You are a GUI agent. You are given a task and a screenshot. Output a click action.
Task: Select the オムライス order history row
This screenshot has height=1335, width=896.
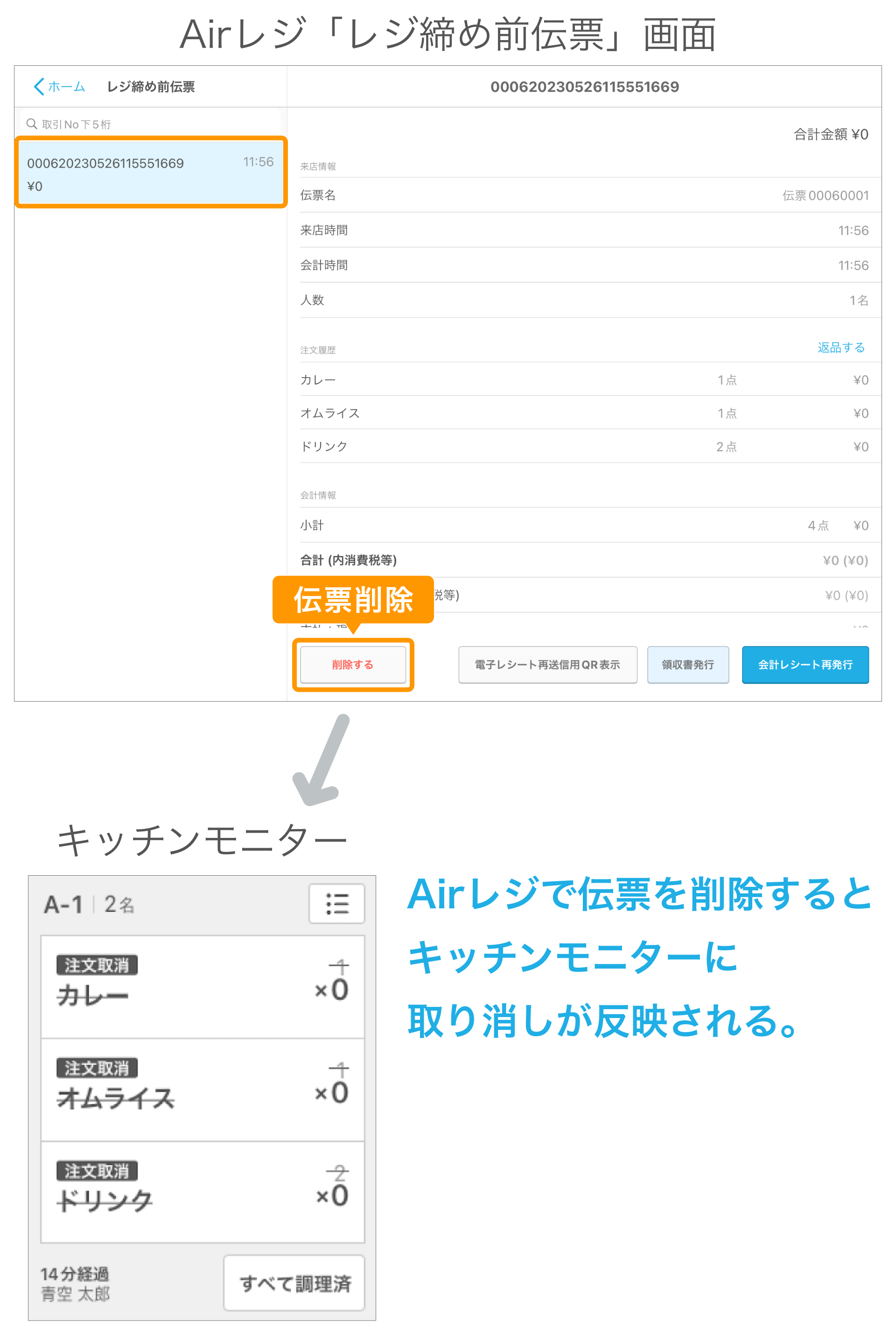click(590, 413)
